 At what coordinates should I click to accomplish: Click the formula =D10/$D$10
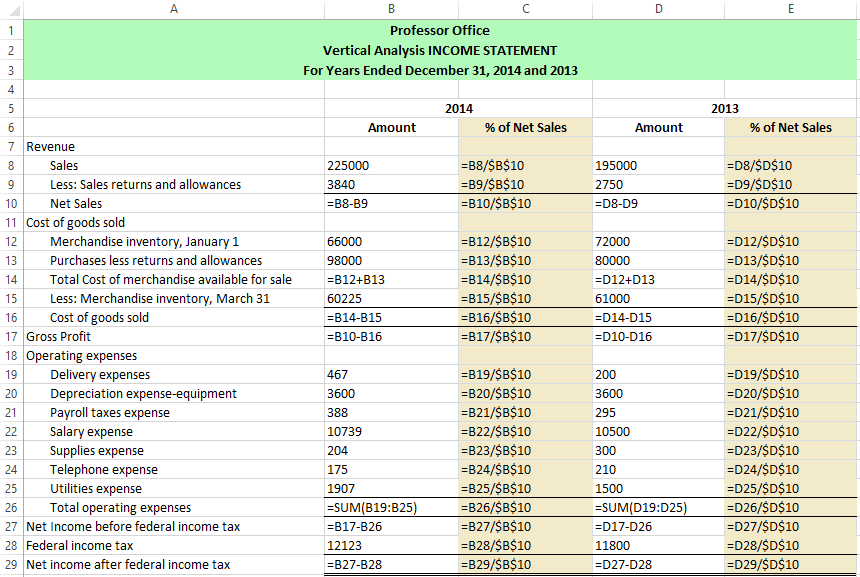(790, 203)
